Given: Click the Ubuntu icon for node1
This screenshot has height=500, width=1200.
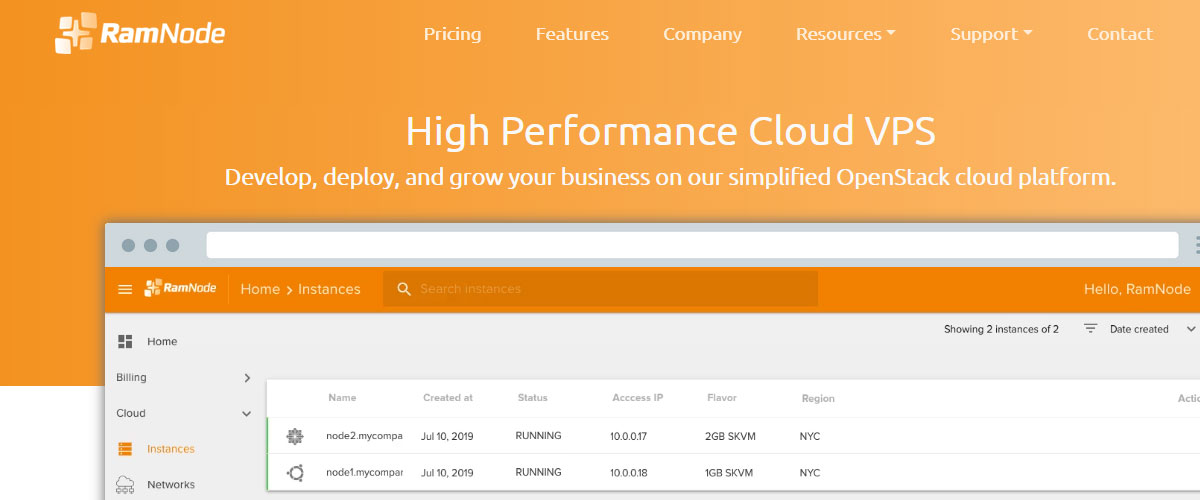Looking at the screenshot, I should (294, 473).
